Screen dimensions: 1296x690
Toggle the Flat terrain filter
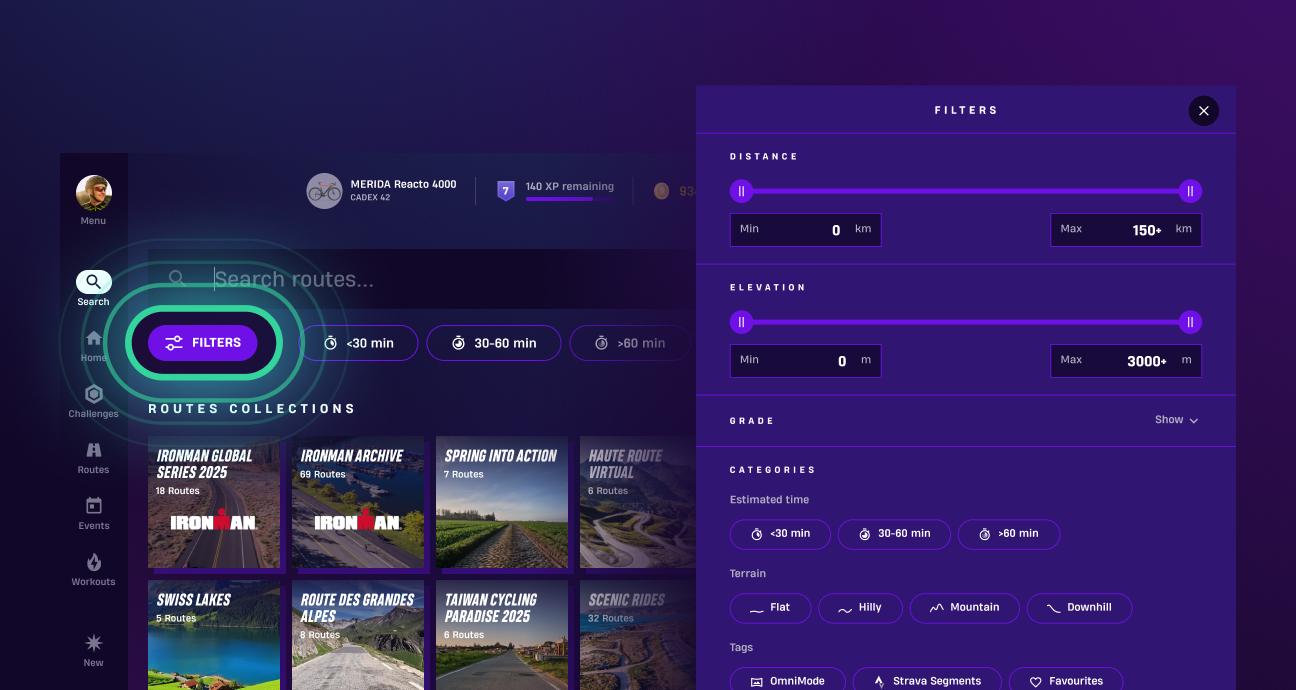coord(770,607)
